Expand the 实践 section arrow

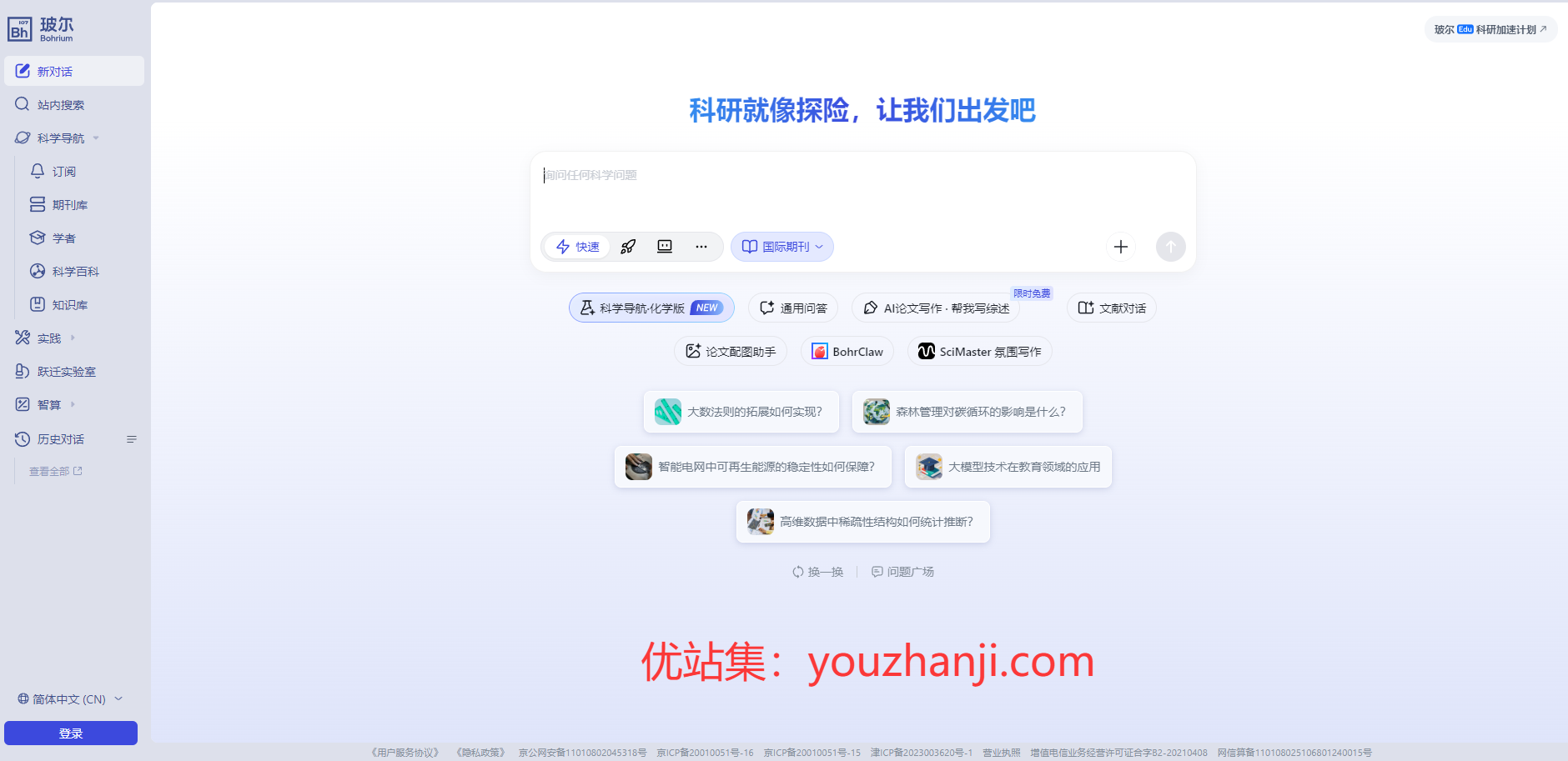[x=73, y=338]
